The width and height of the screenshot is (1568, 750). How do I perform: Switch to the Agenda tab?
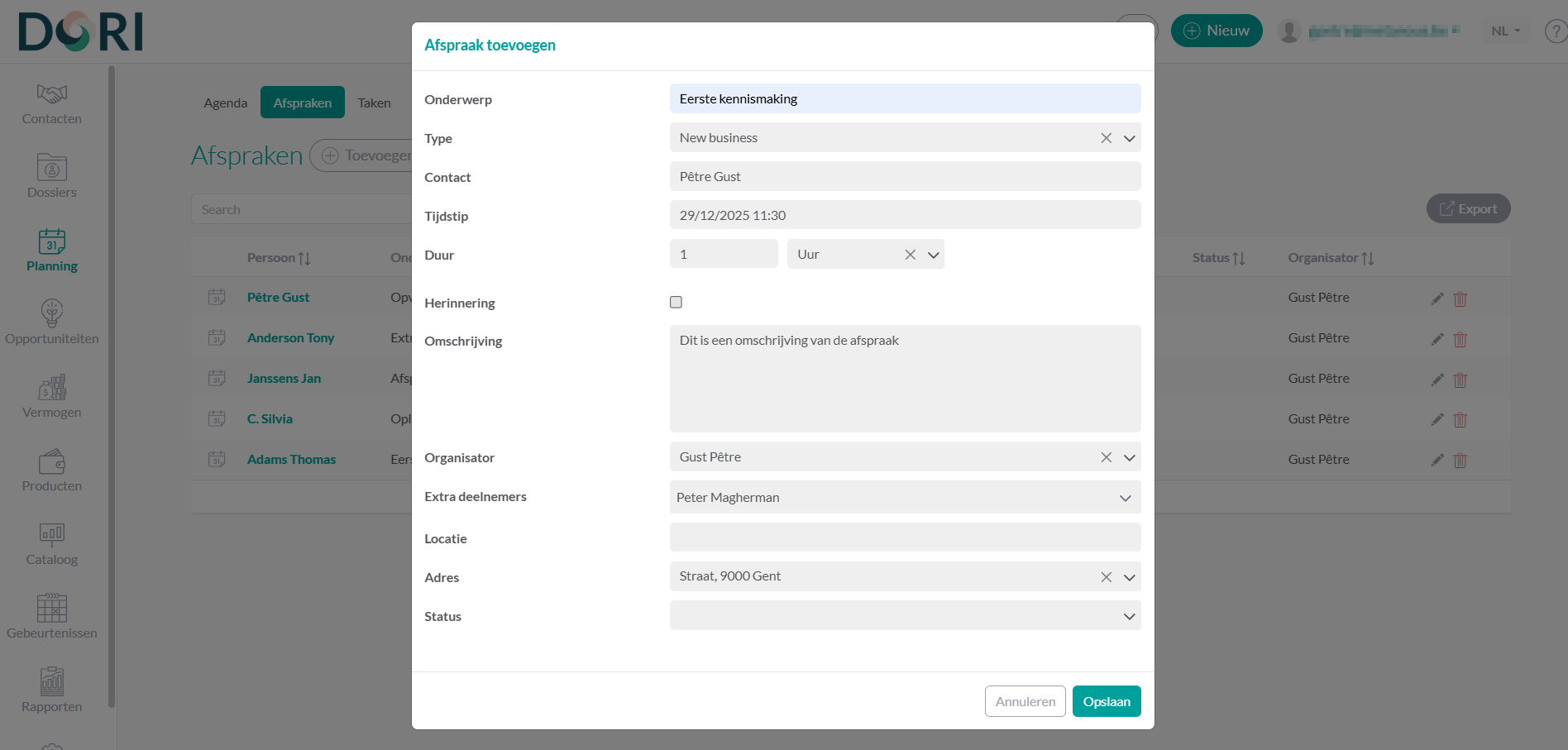point(225,103)
